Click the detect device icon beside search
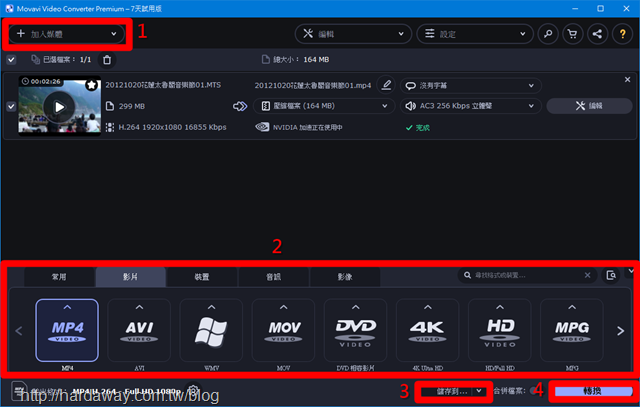The height and width of the screenshot is (407, 640). coord(611,276)
